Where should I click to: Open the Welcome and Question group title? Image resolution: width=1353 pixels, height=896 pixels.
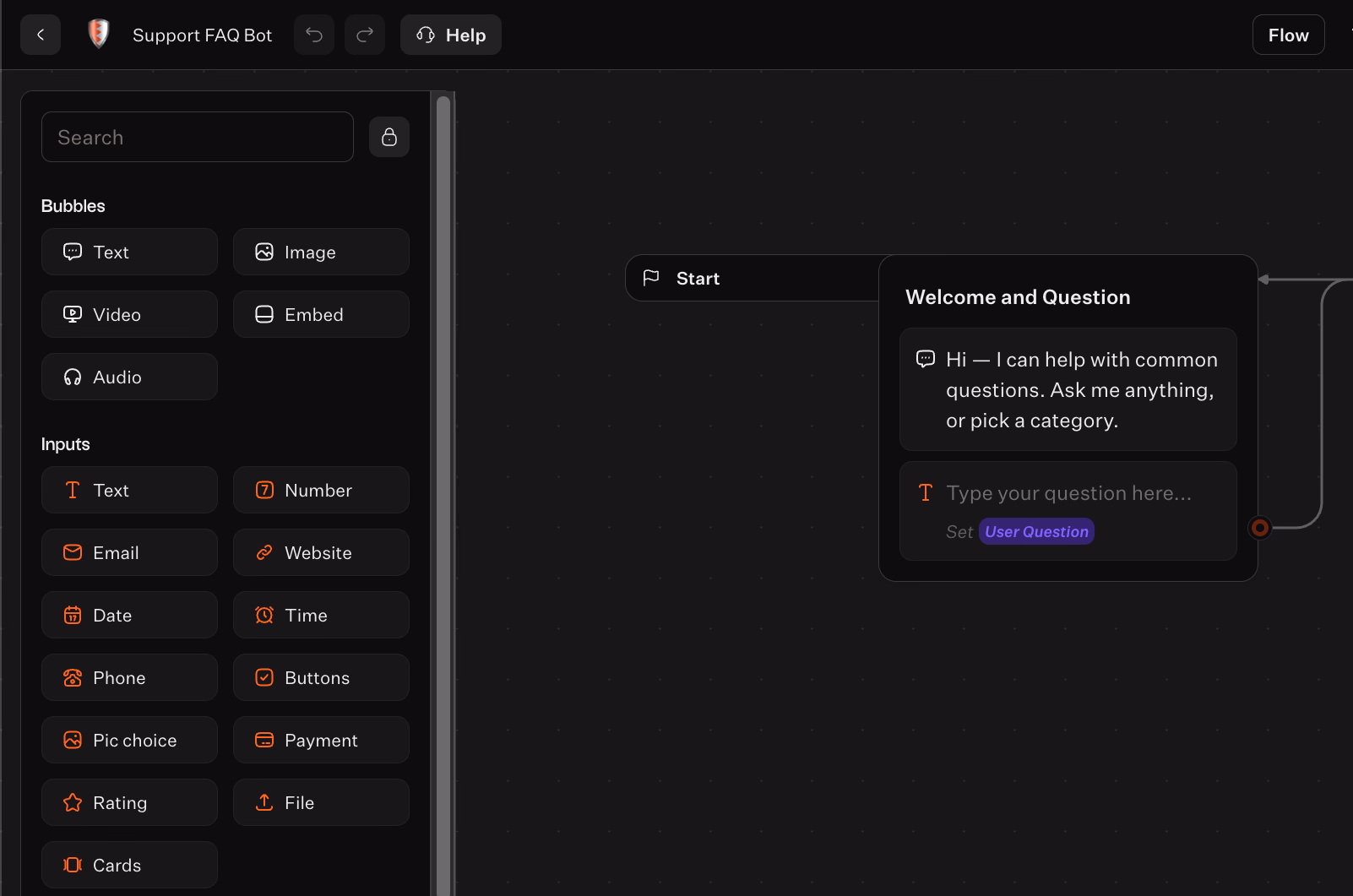[1018, 297]
